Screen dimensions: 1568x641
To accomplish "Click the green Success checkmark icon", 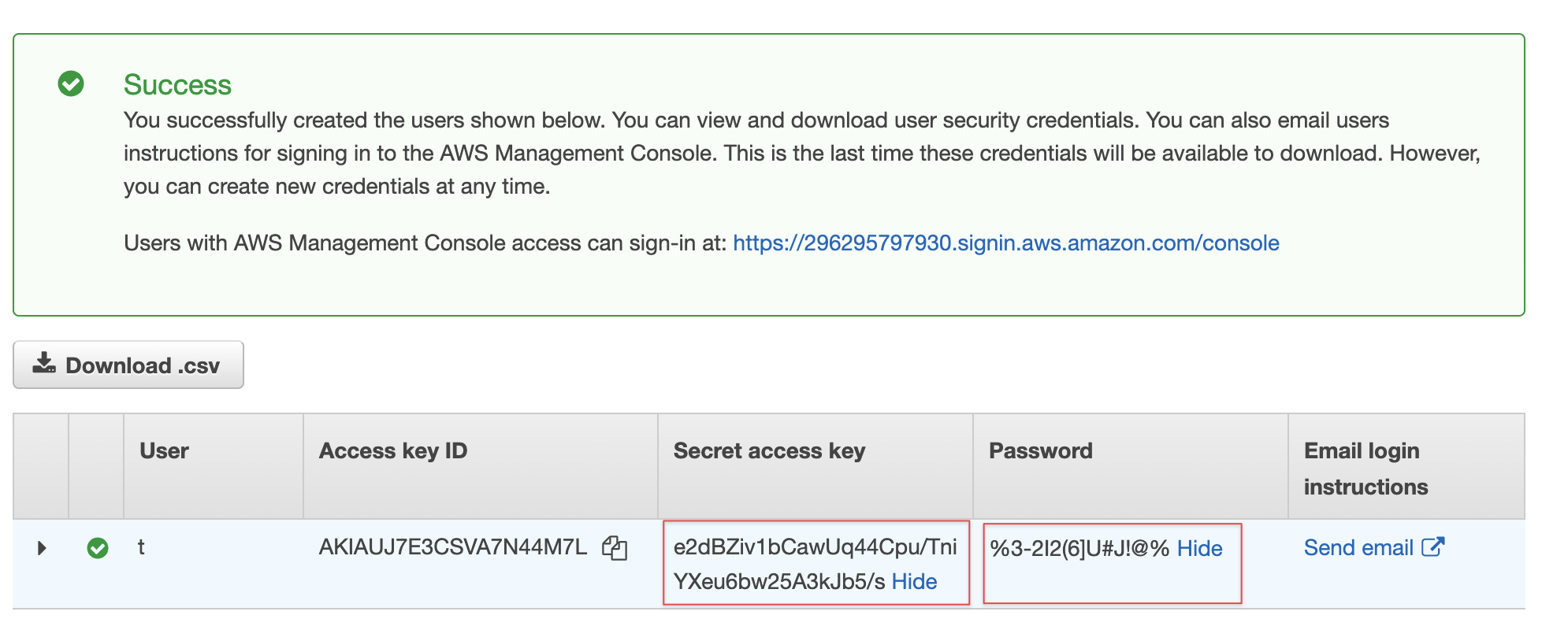I will (x=71, y=83).
